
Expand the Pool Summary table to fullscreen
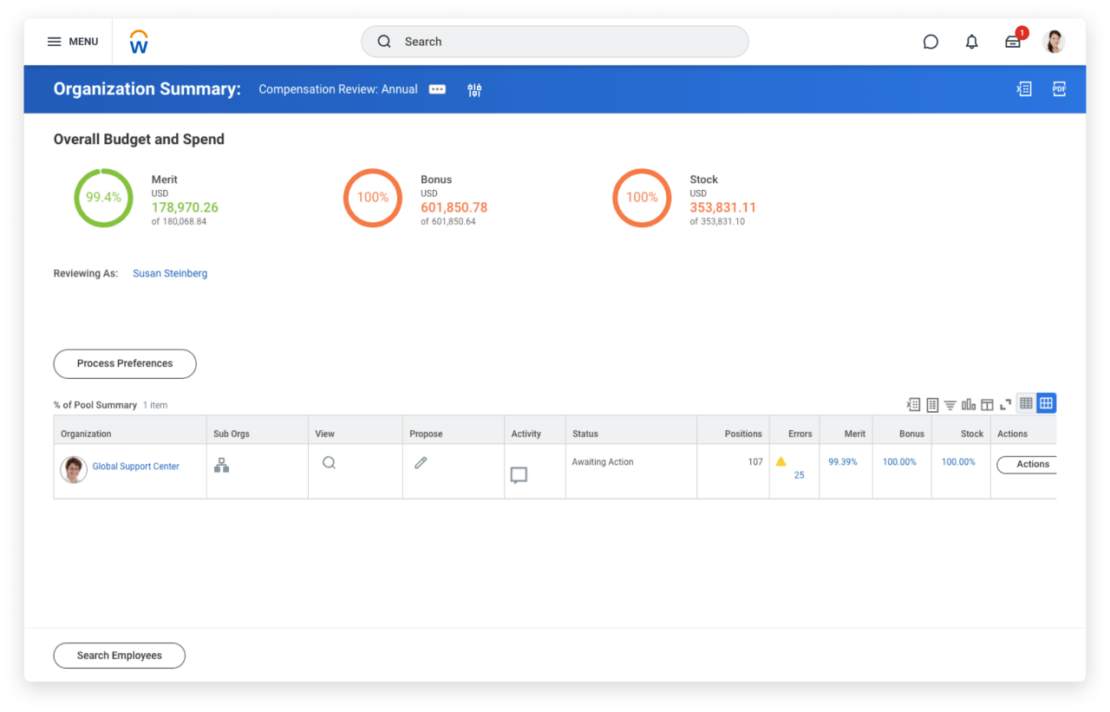tap(1005, 404)
